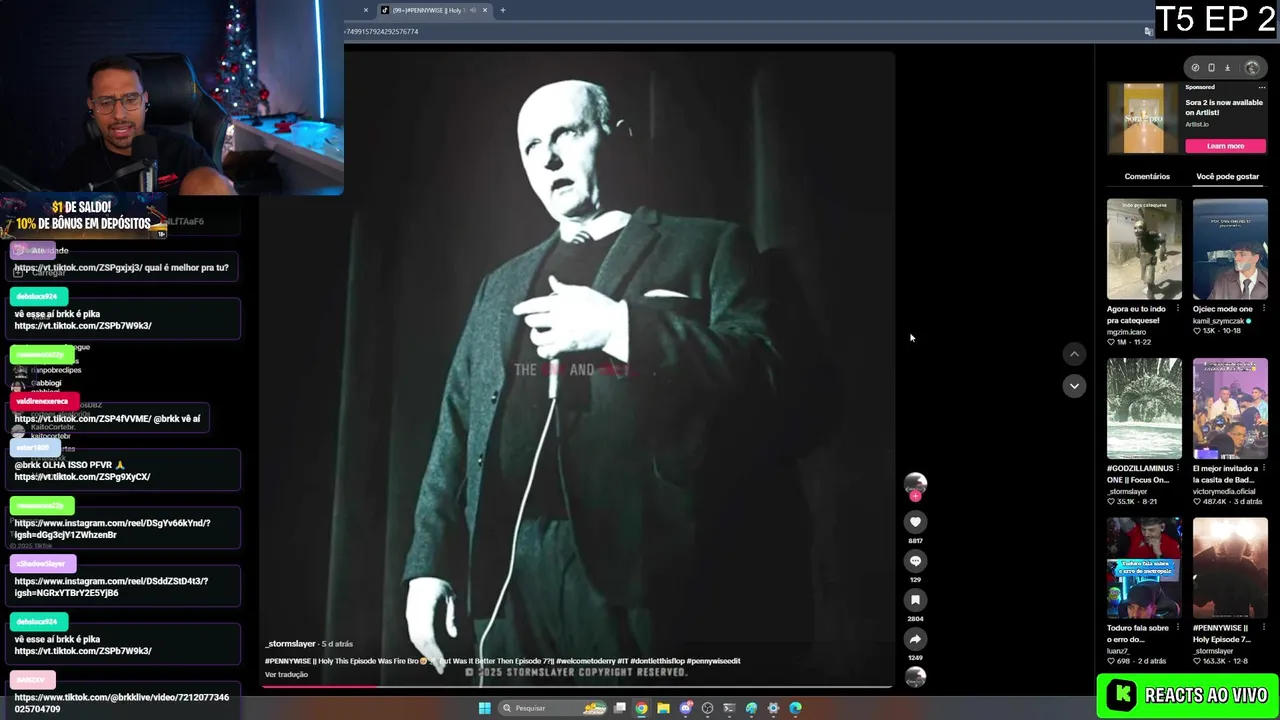Open Discord from the taskbar
This screenshot has width=1280, height=720.
click(x=686, y=708)
